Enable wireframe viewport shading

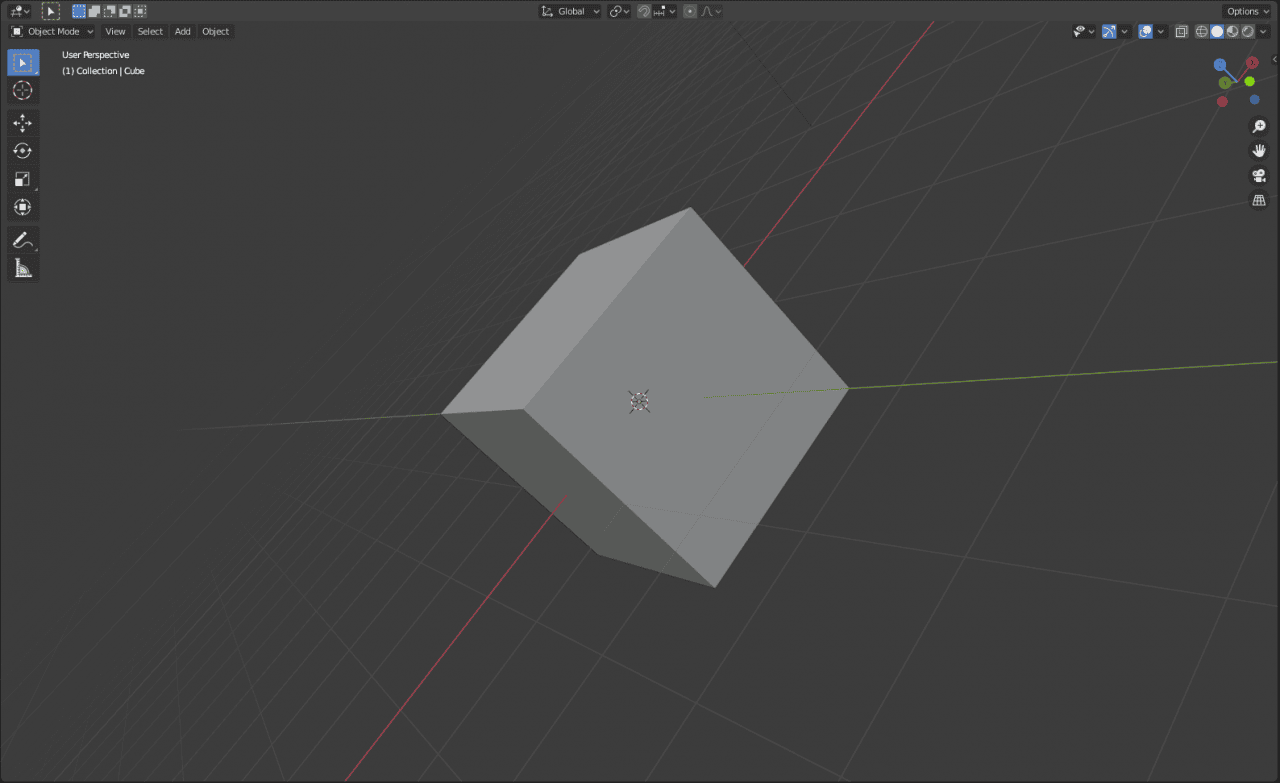[1201, 31]
